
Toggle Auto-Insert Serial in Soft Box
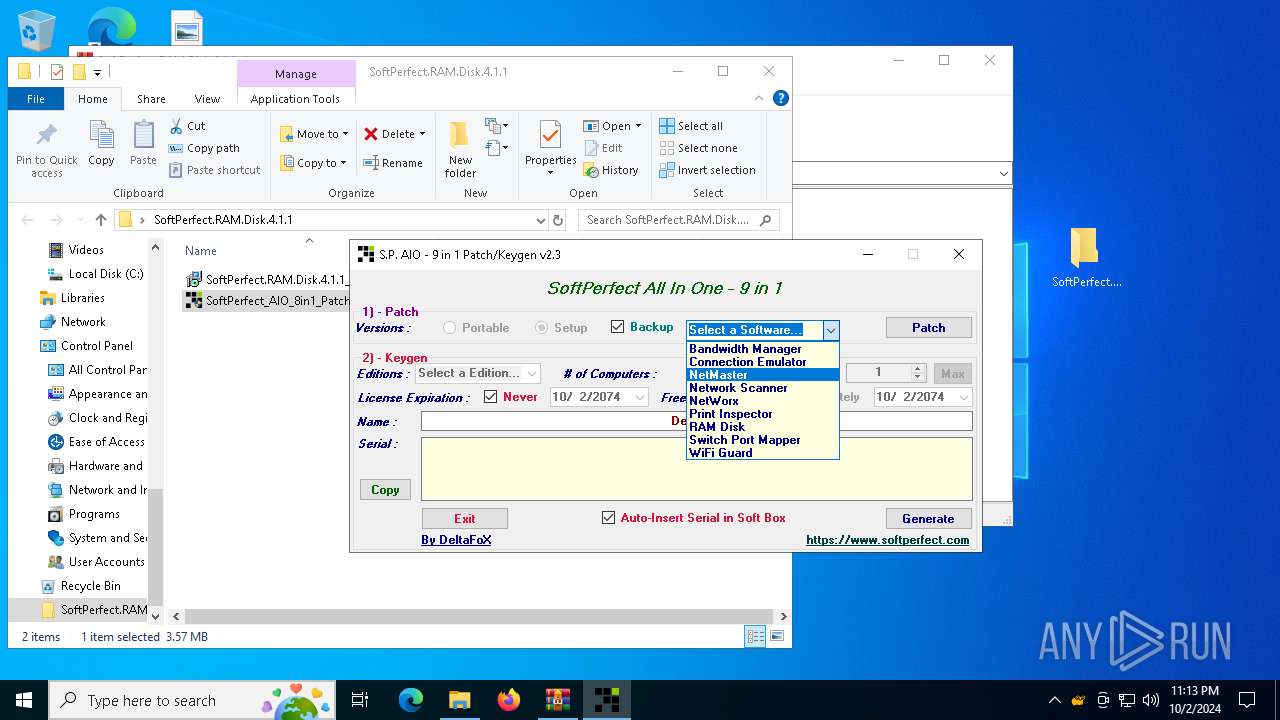[608, 518]
